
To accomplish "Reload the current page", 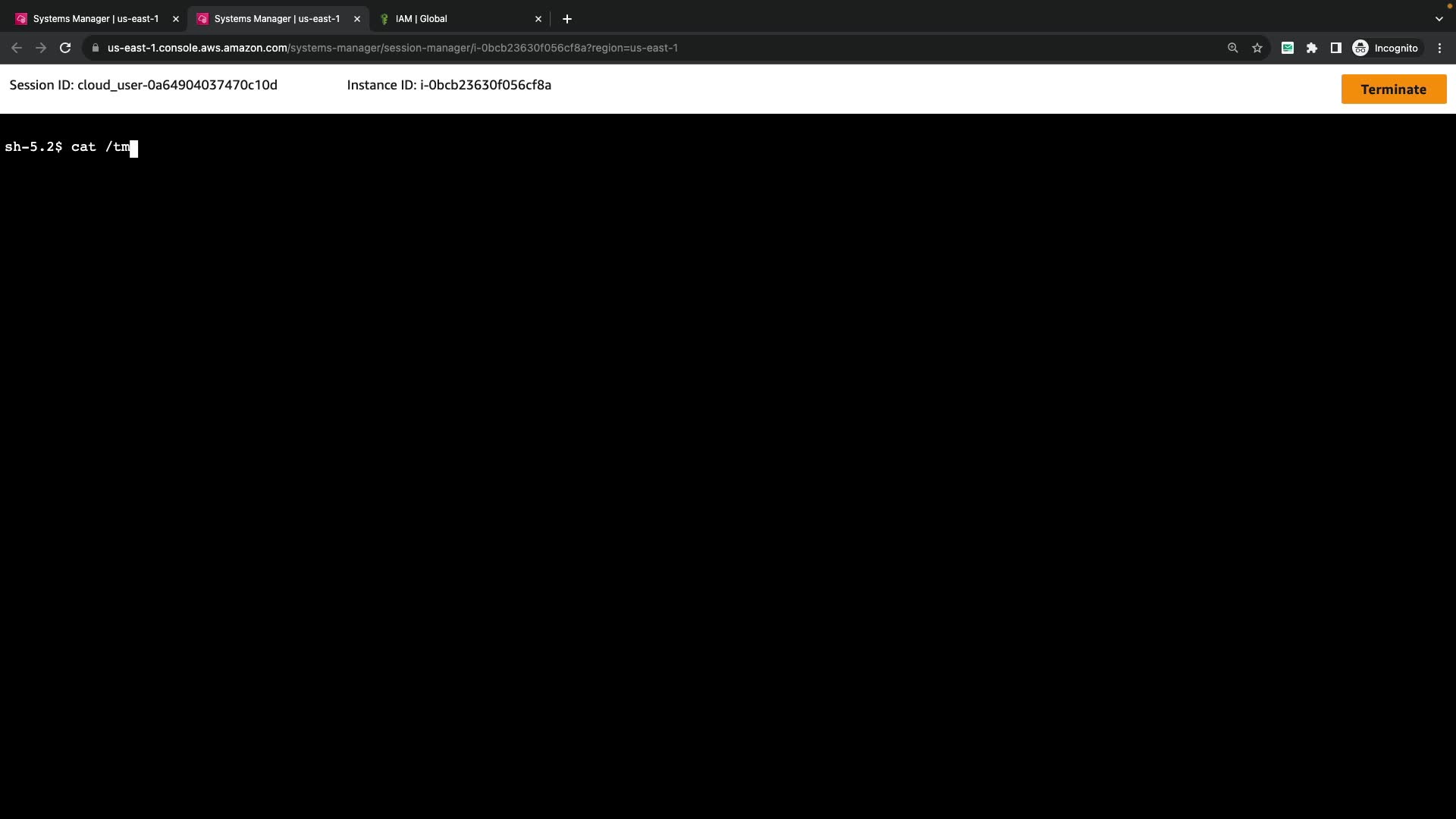I will point(65,48).
